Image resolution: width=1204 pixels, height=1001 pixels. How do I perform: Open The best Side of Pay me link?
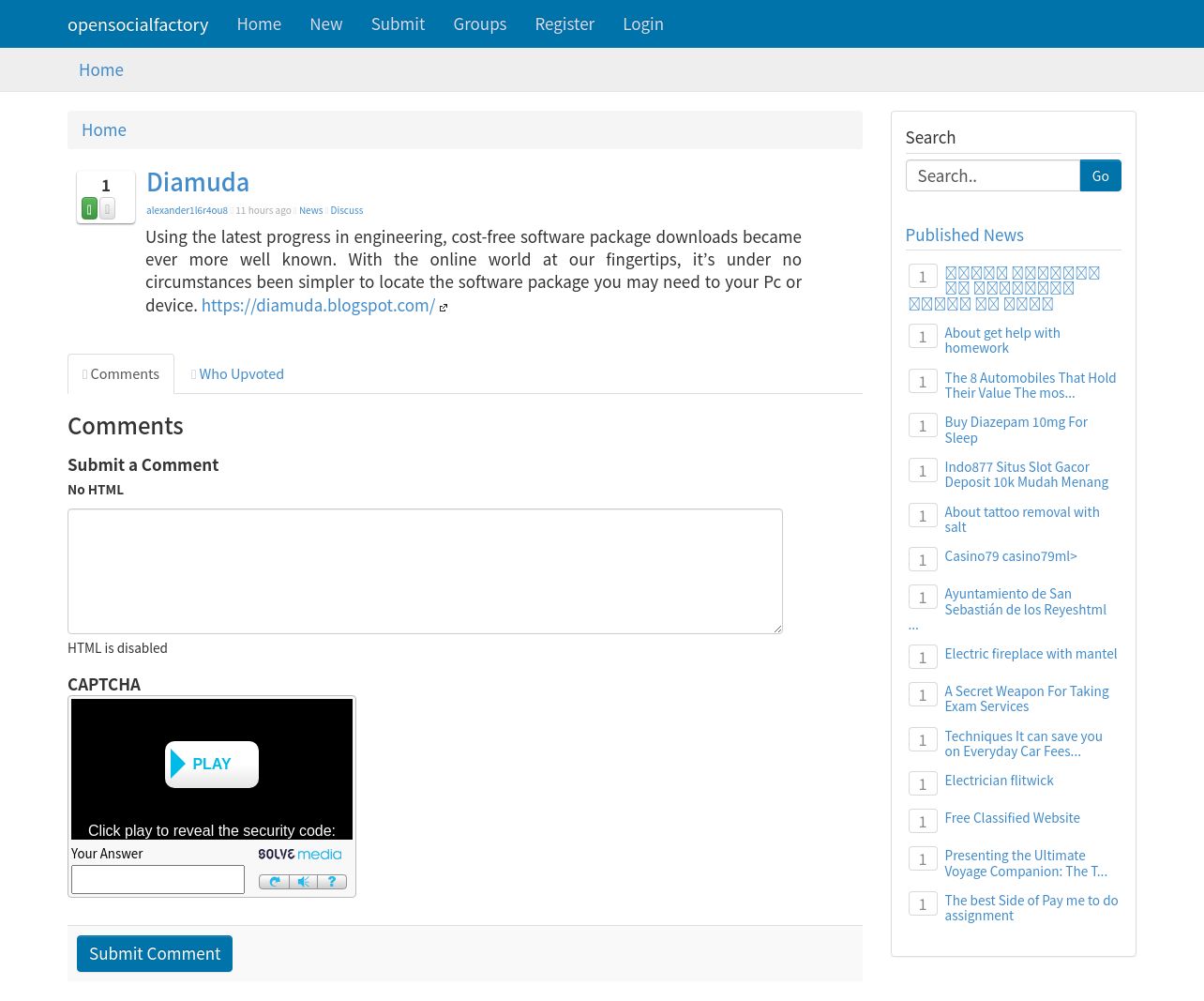[x=1031, y=908]
